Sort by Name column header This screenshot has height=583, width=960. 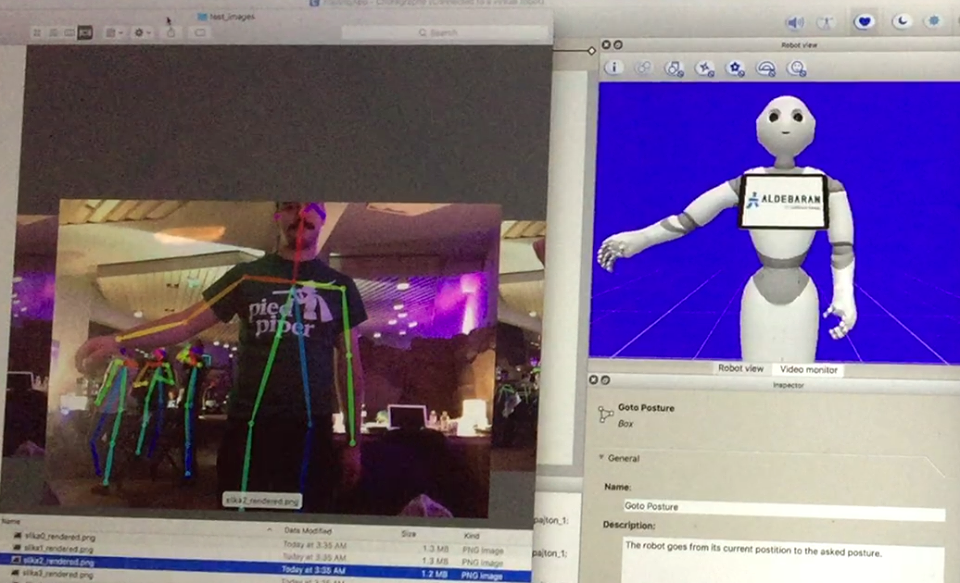10,522
